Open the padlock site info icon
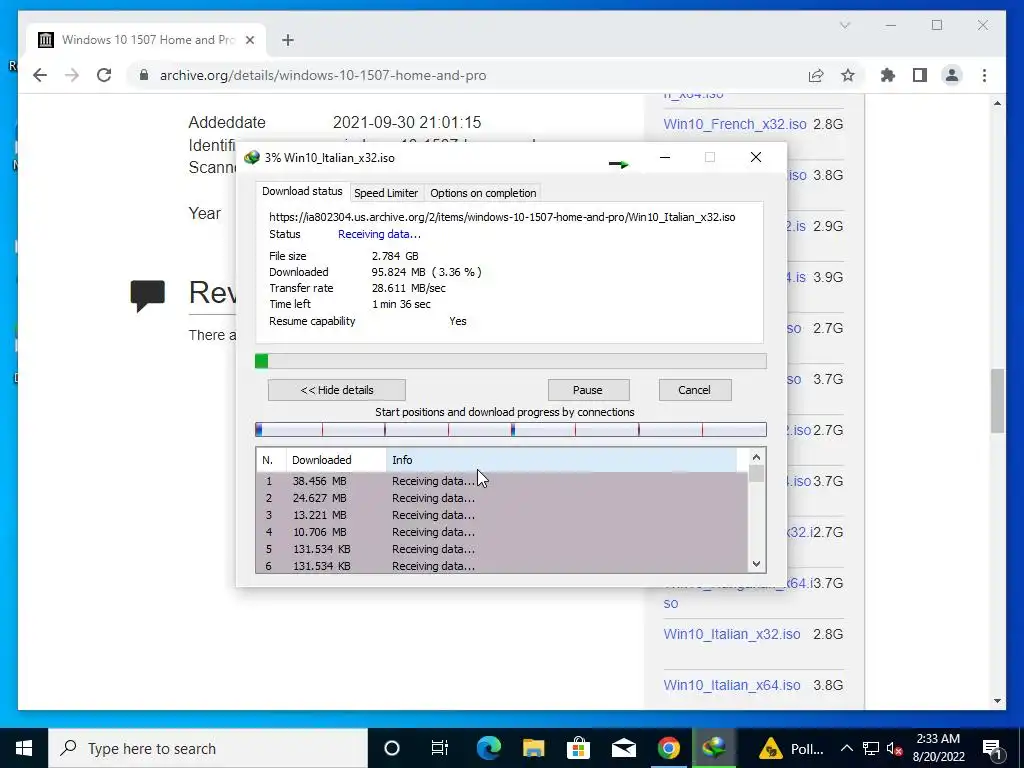 coord(144,75)
